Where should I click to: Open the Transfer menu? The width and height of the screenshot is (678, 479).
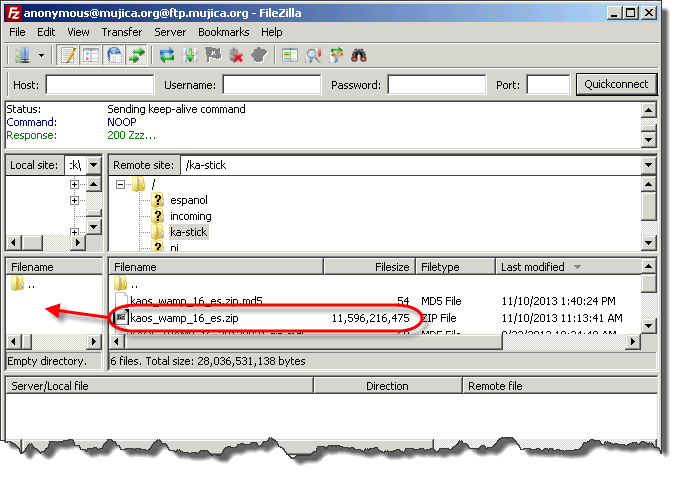pos(122,32)
